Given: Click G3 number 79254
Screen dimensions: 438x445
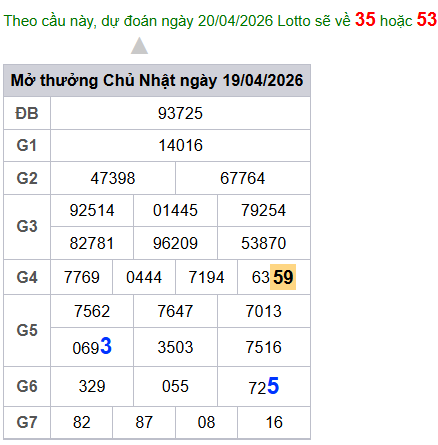Looking at the screenshot, I should (264, 211).
